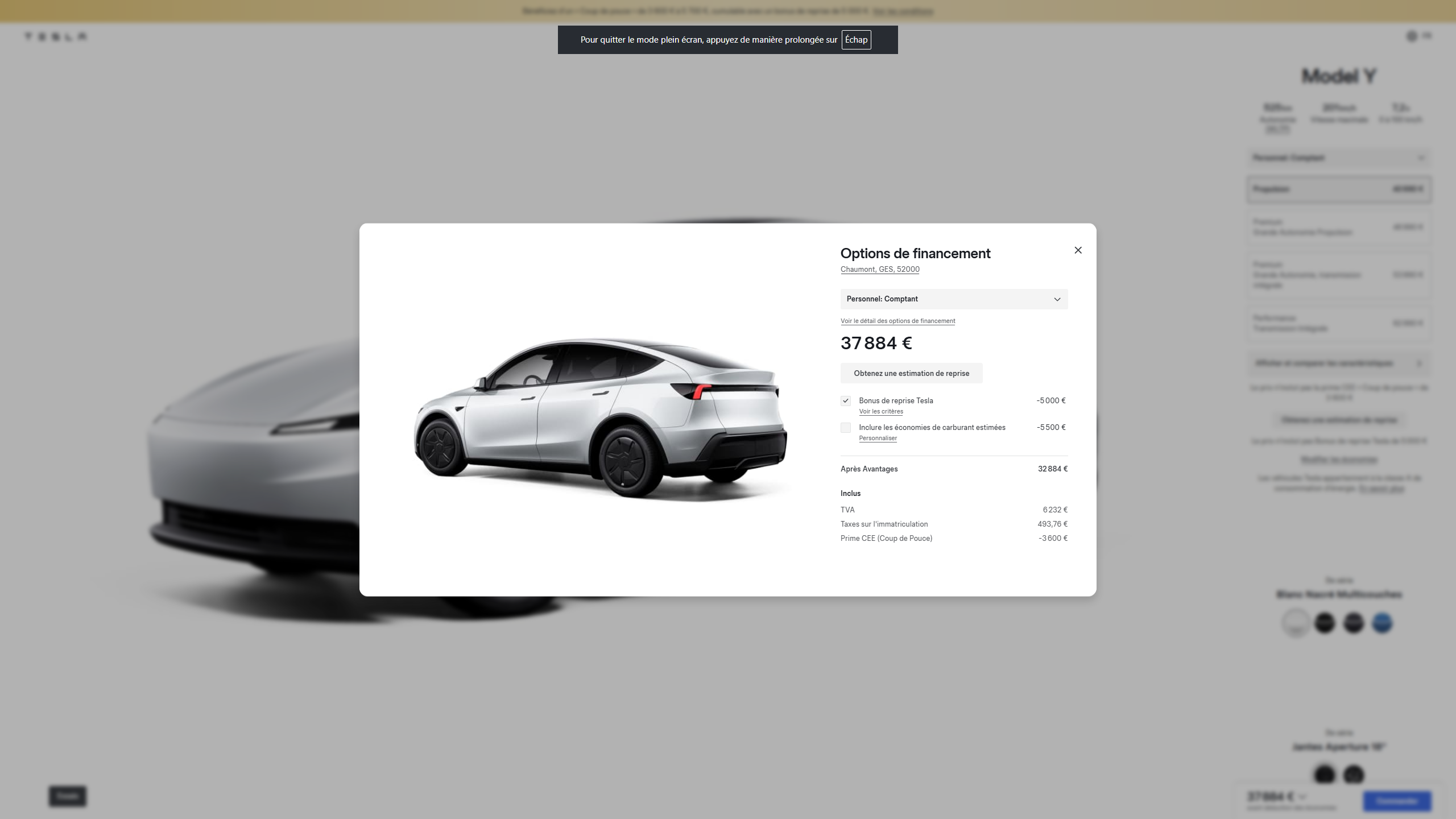This screenshot has width=1456, height=819.
Task: Open the Voir les critères link
Action: [x=881, y=411]
